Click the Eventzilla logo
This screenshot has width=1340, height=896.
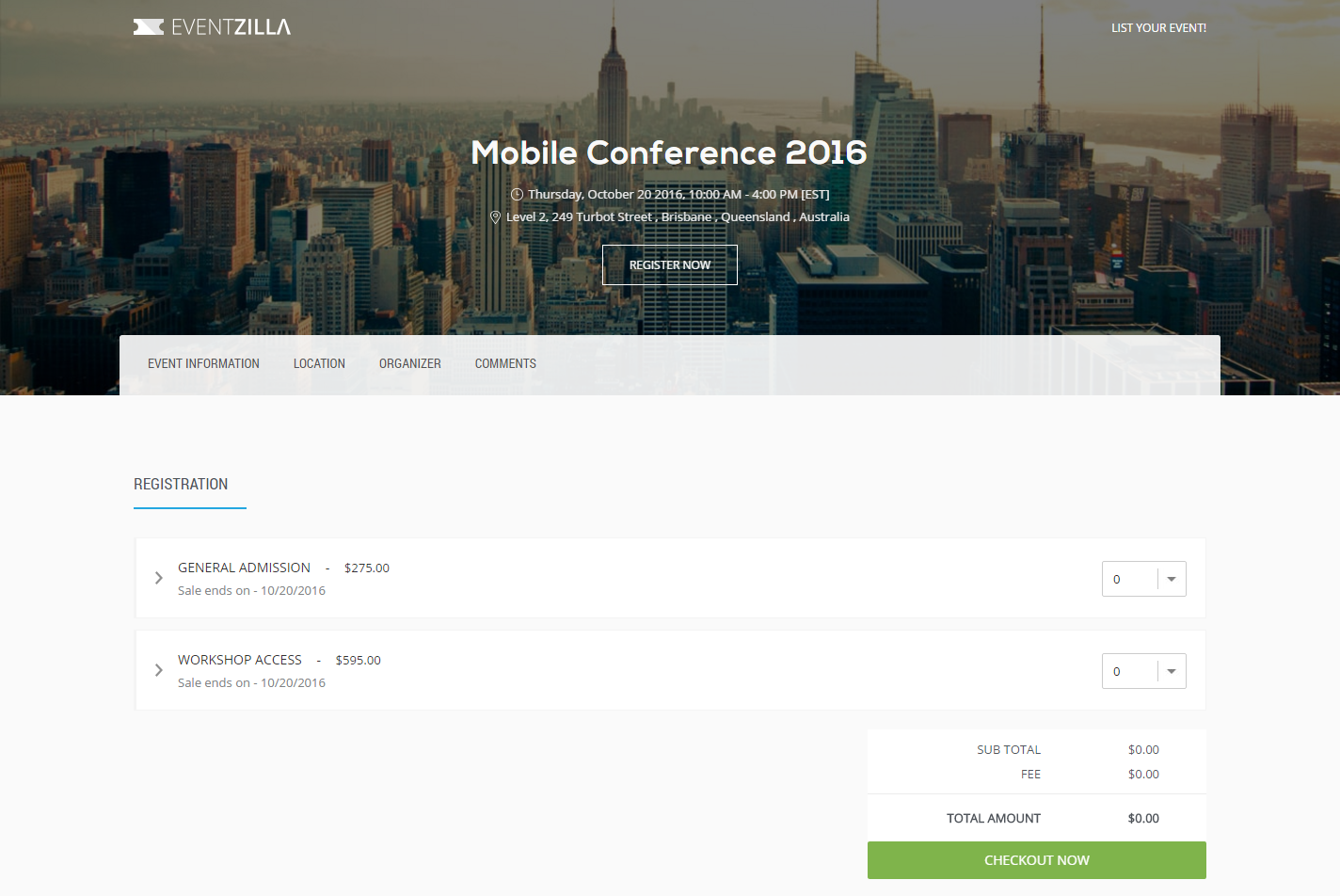pos(212,26)
